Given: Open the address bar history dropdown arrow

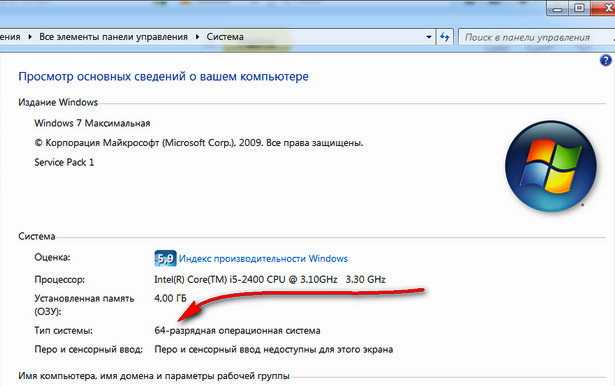Looking at the screenshot, I should click(x=429, y=37).
